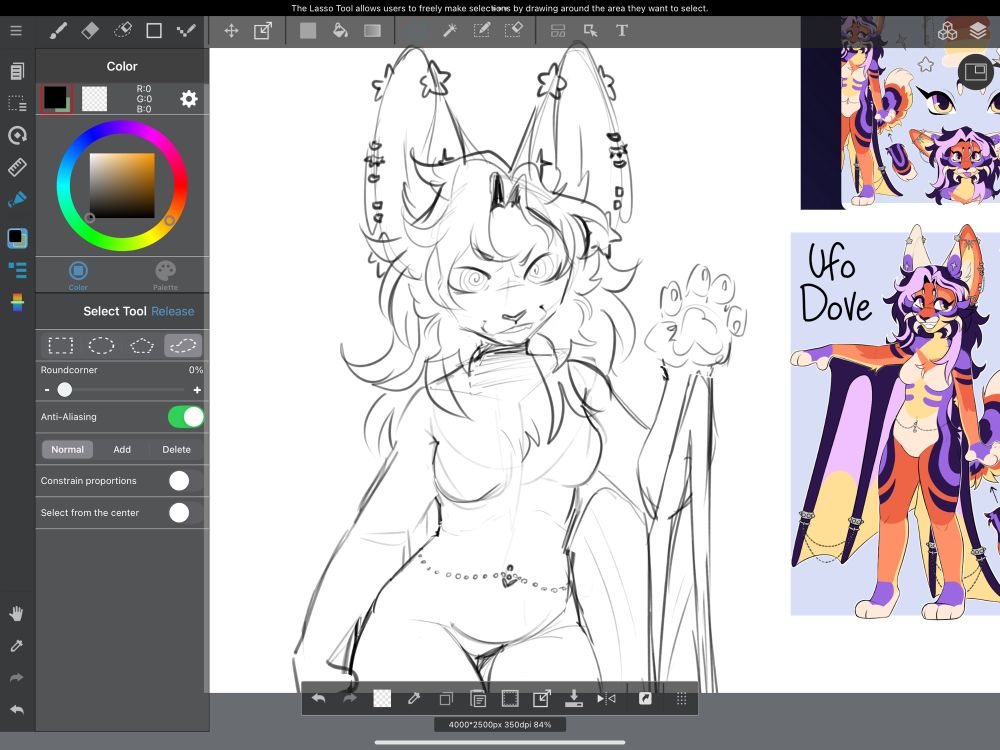Save canvas from bottom bar
Screen dimensions: 1000x750
point(573,698)
